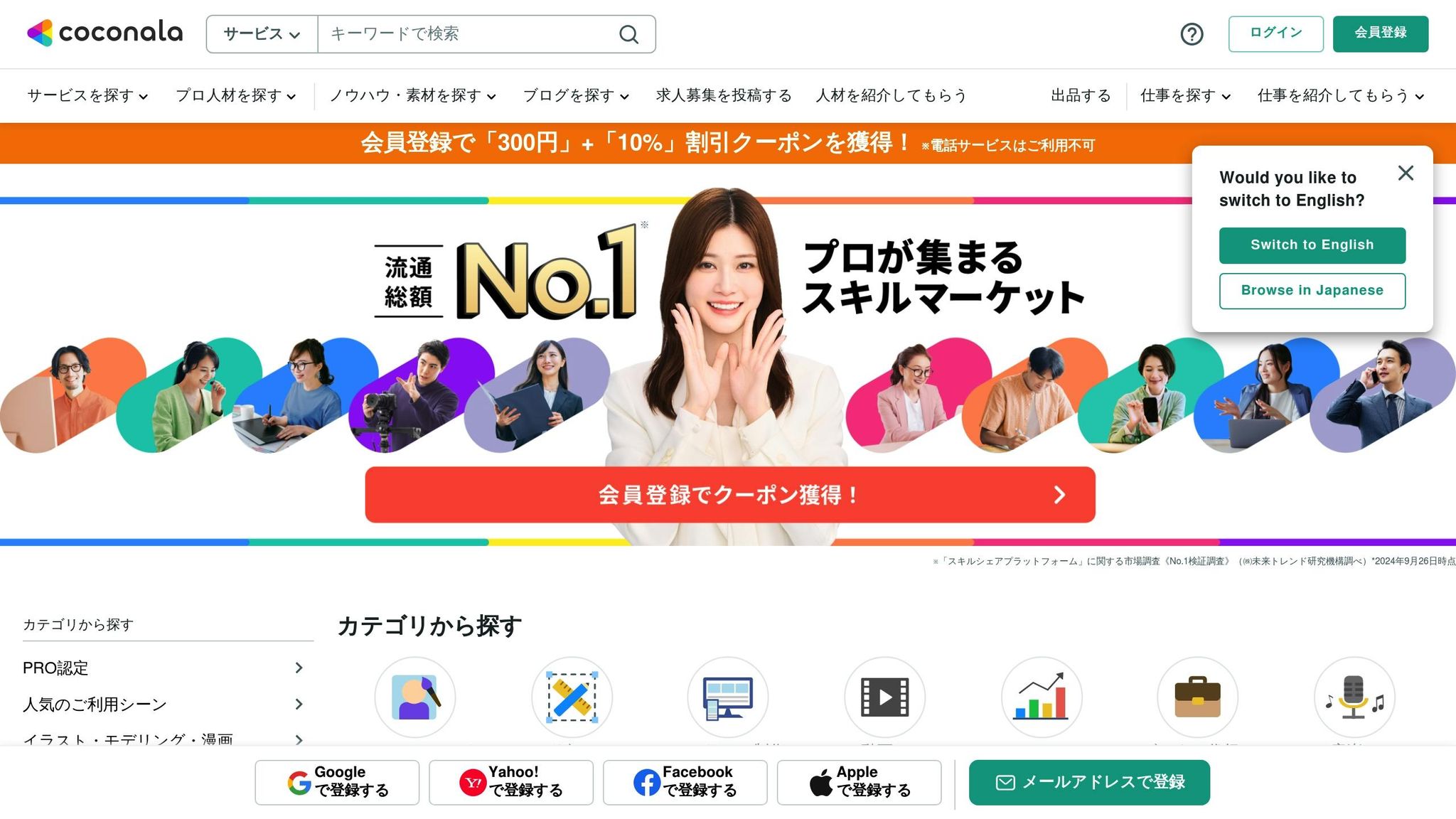Select the briefcase business category icon
The height and width of the screenshot is (819, 1456).
coord(1197,697)
